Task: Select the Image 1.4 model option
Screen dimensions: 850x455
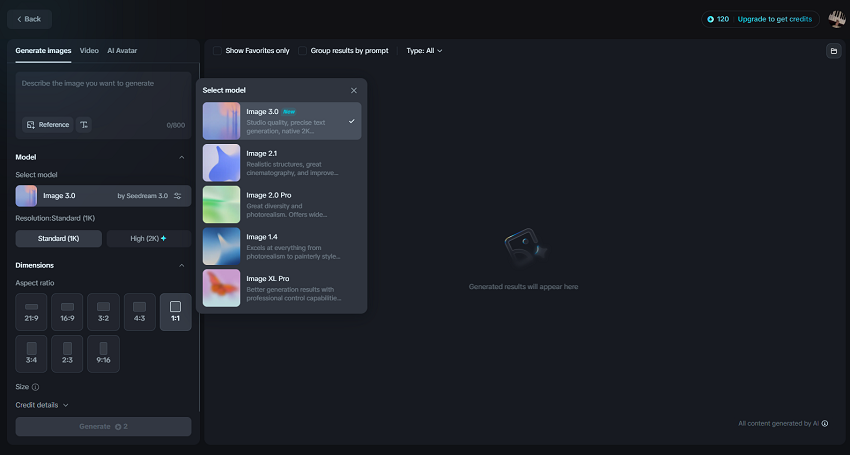Action: click(x=282, y=246)
